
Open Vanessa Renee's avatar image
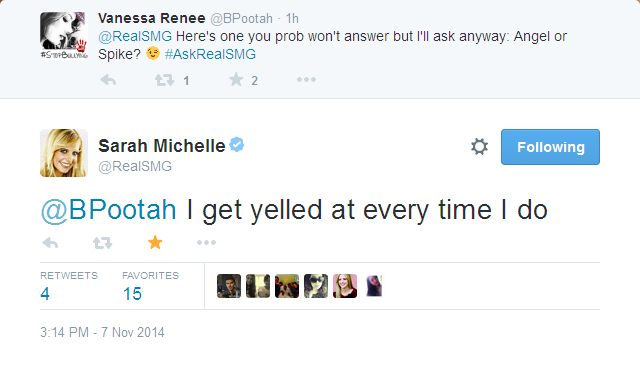64,36
